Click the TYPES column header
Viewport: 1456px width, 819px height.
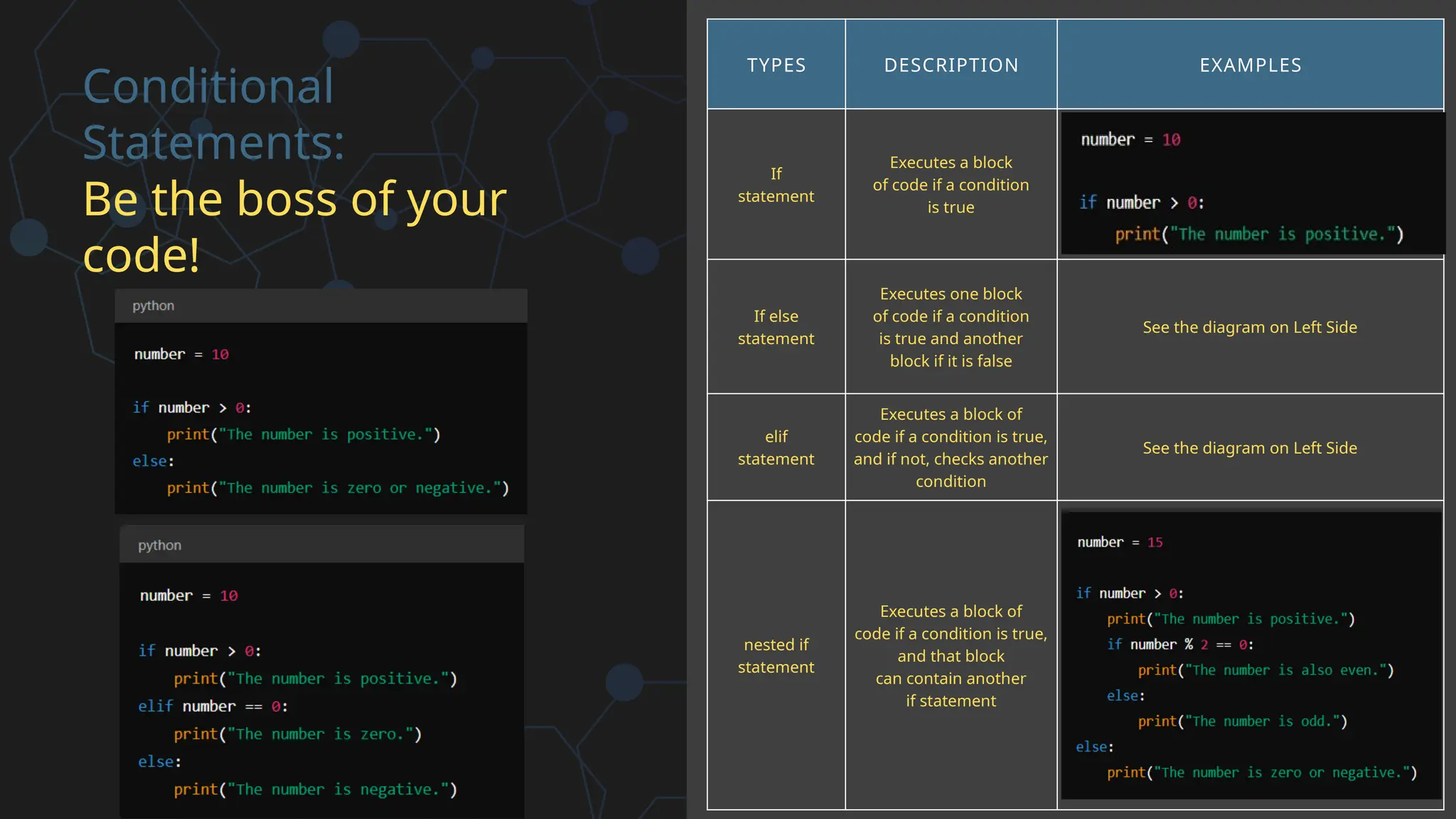coord(776,65)
